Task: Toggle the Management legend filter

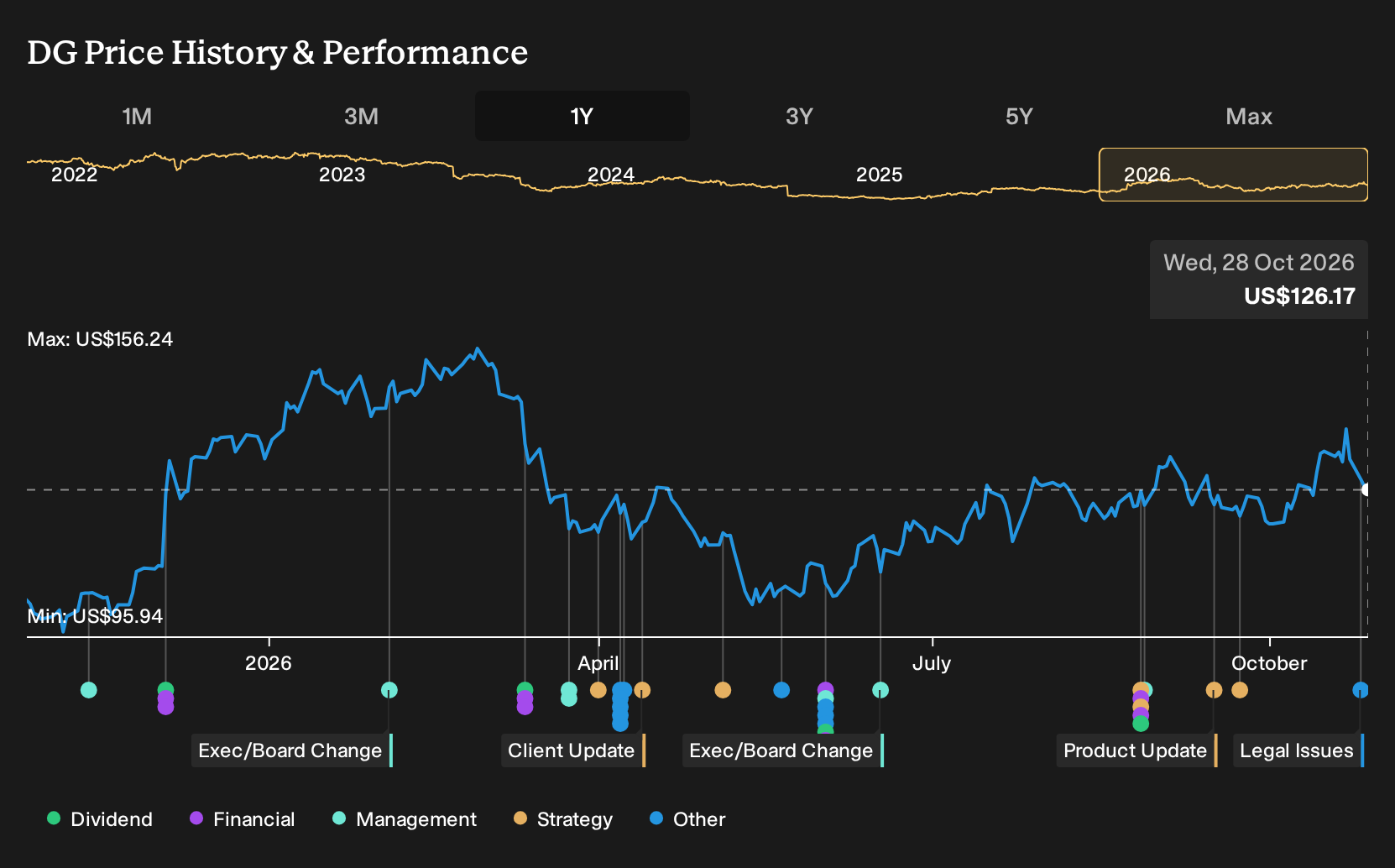Action: 405,819
